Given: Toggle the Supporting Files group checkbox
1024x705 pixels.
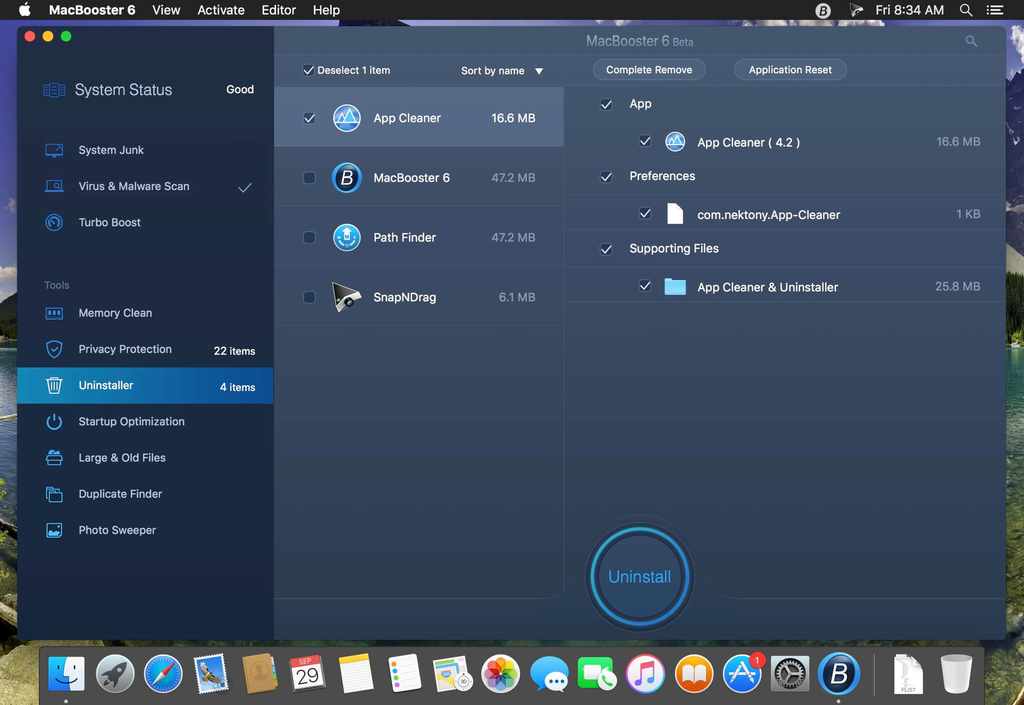Looking at the screenshot, I should (606, 249).
